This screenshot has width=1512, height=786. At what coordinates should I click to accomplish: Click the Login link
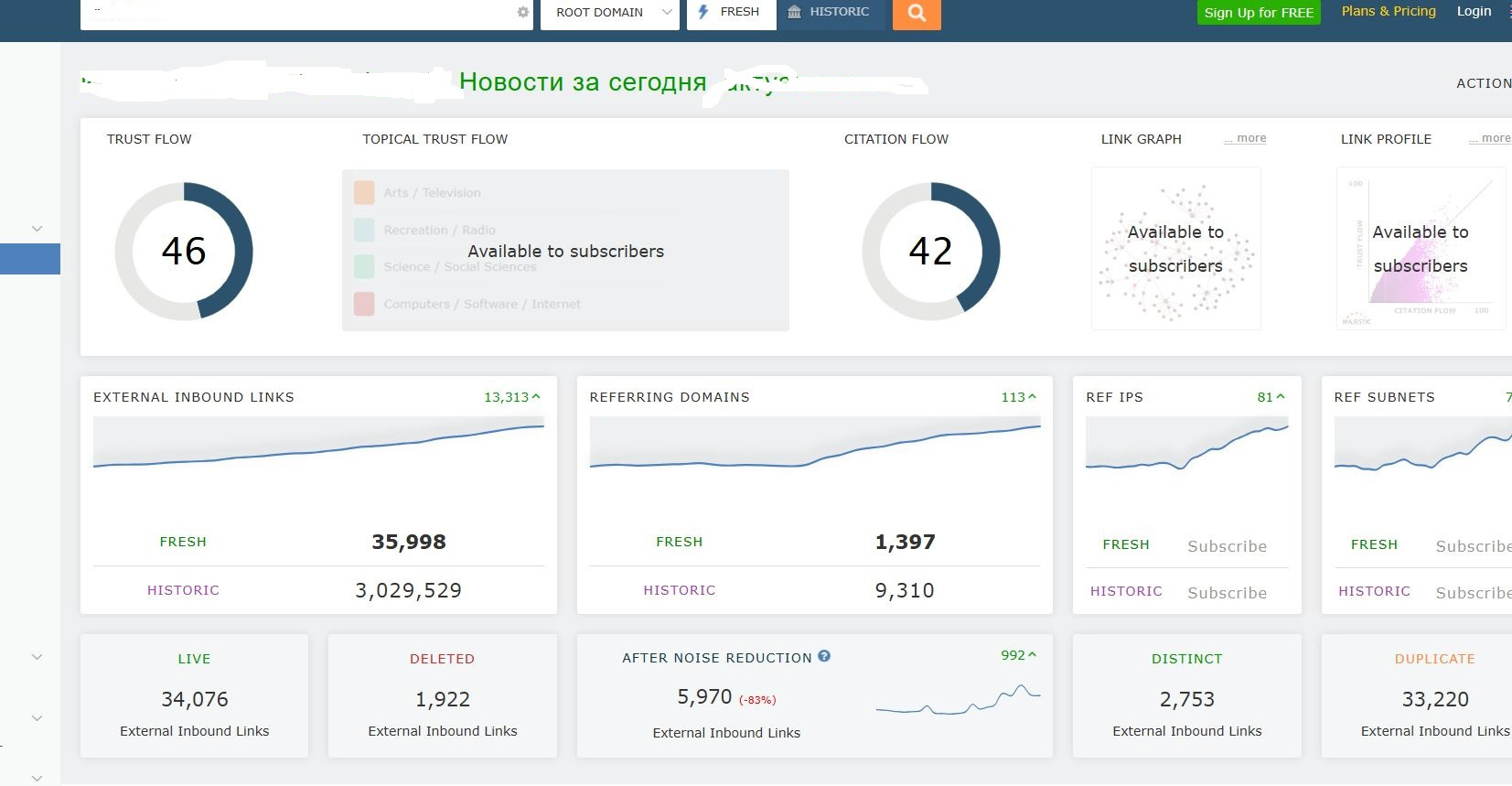click(x=1474, y=11)
